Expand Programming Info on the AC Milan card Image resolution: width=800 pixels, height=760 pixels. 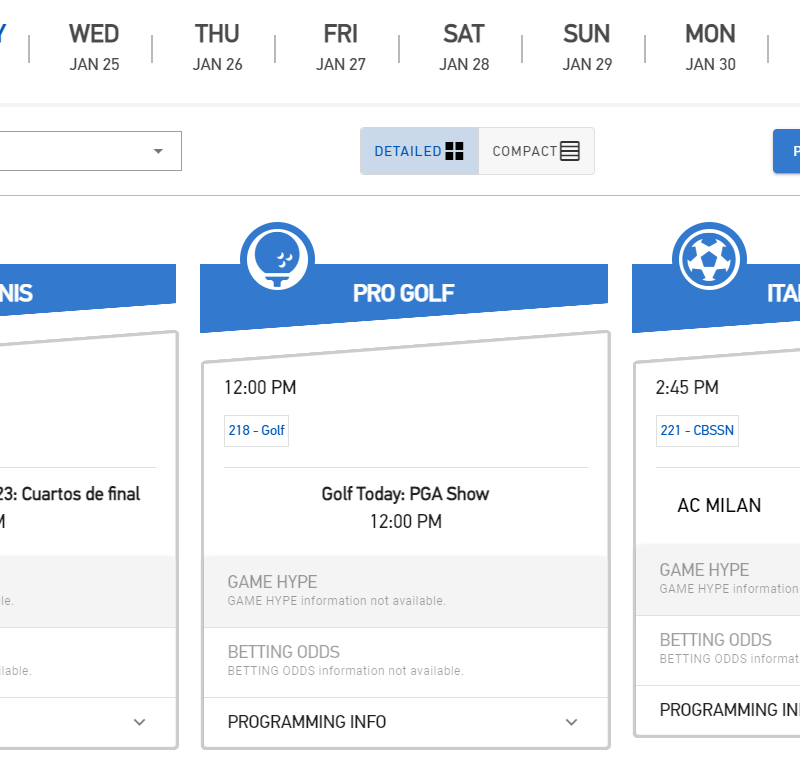tap(727, 710)
